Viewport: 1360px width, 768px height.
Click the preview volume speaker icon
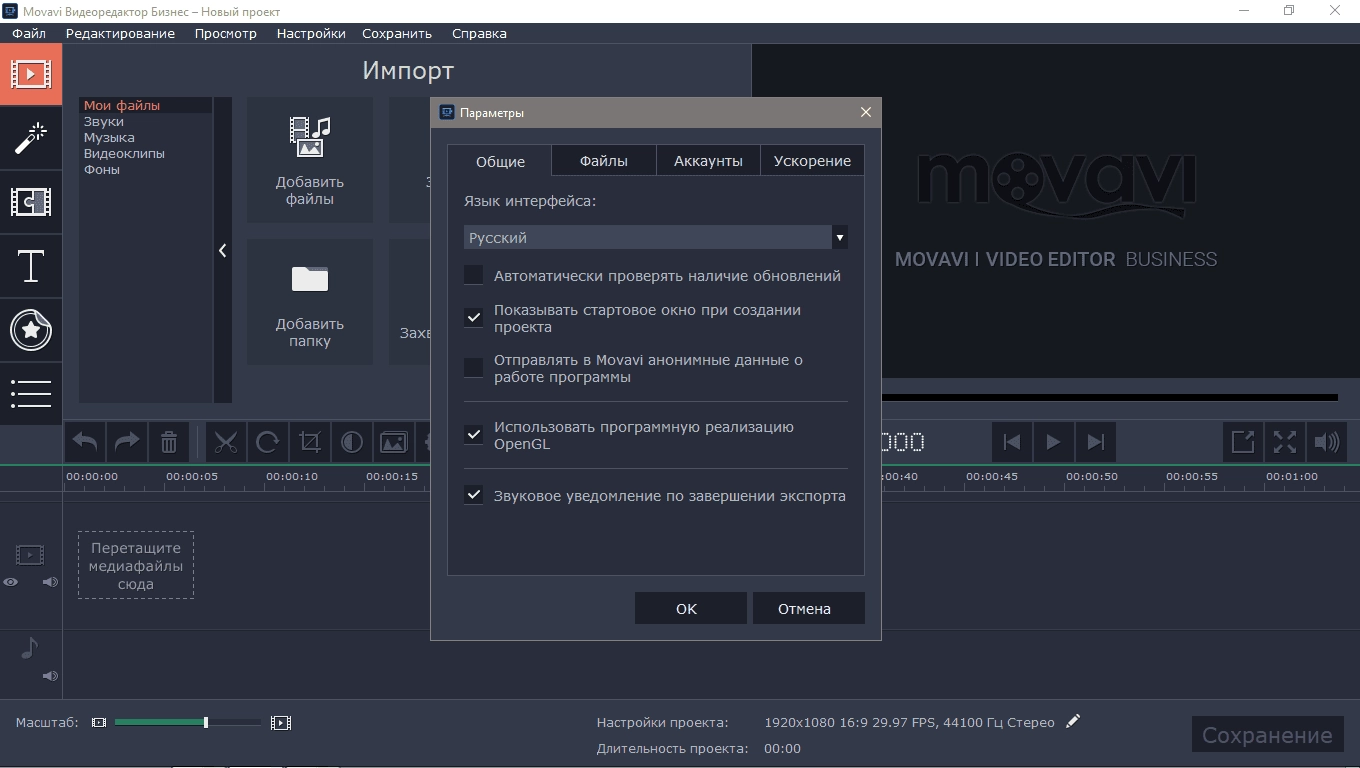point(1327,442)
